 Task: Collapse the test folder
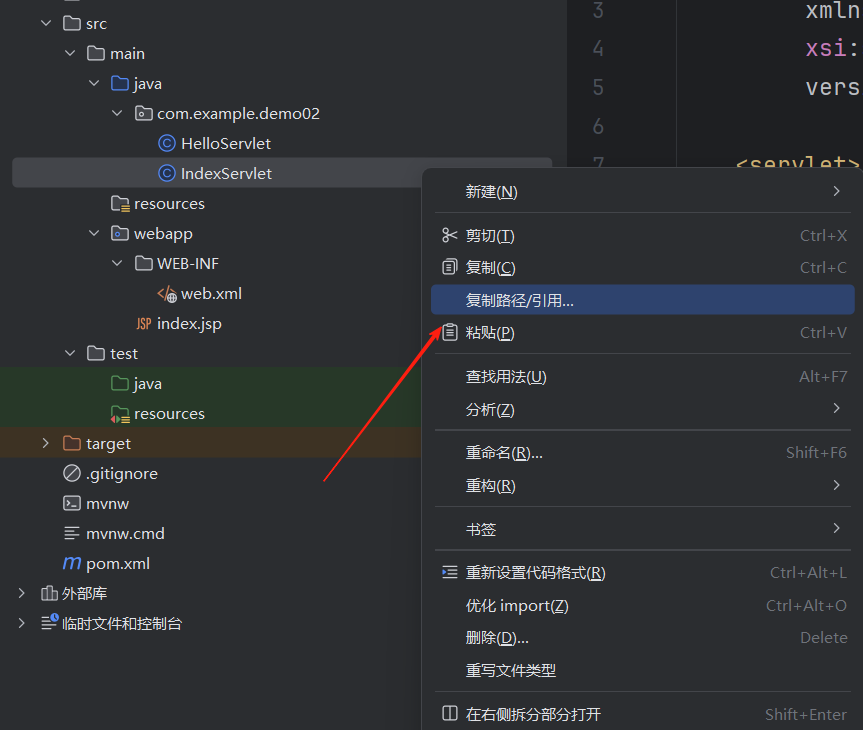(70, 353)
